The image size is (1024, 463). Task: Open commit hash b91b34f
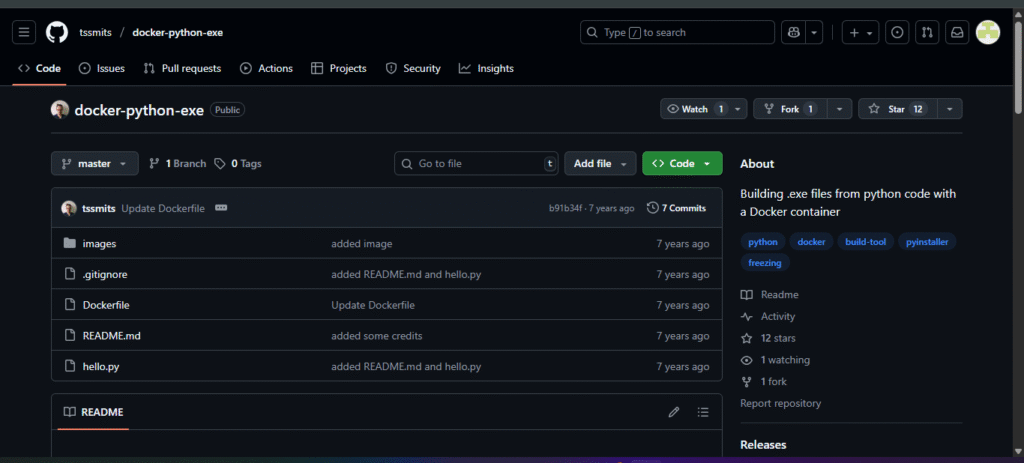point(564,208)
